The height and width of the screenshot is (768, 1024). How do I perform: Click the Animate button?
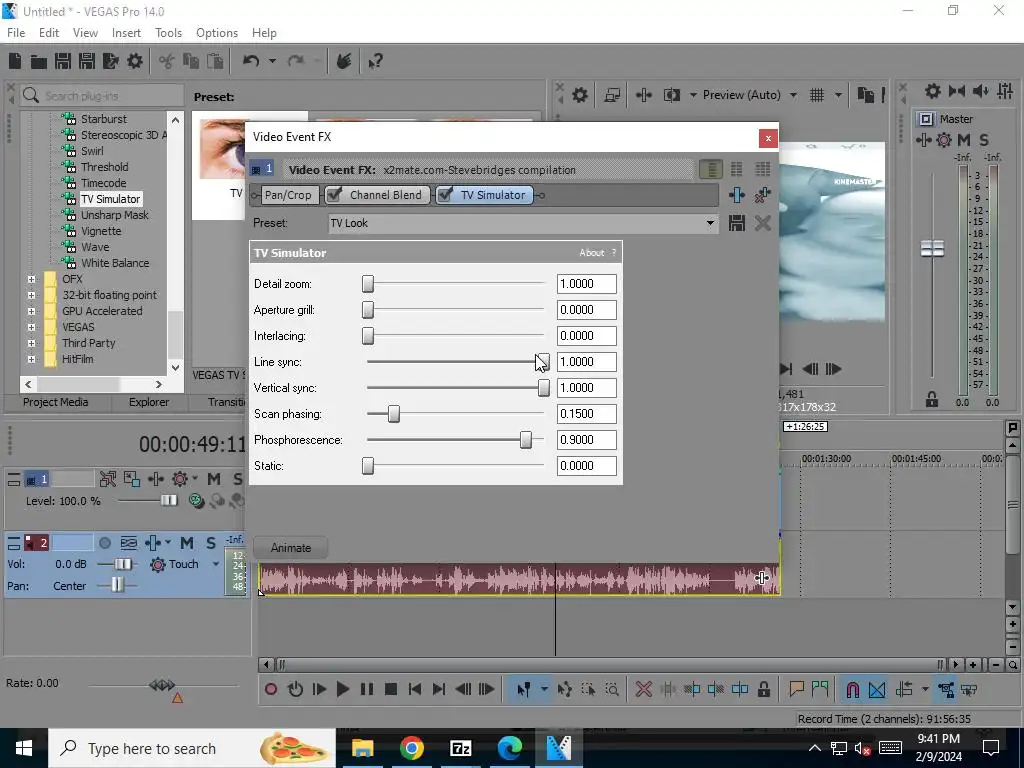(x=291, y=548)
